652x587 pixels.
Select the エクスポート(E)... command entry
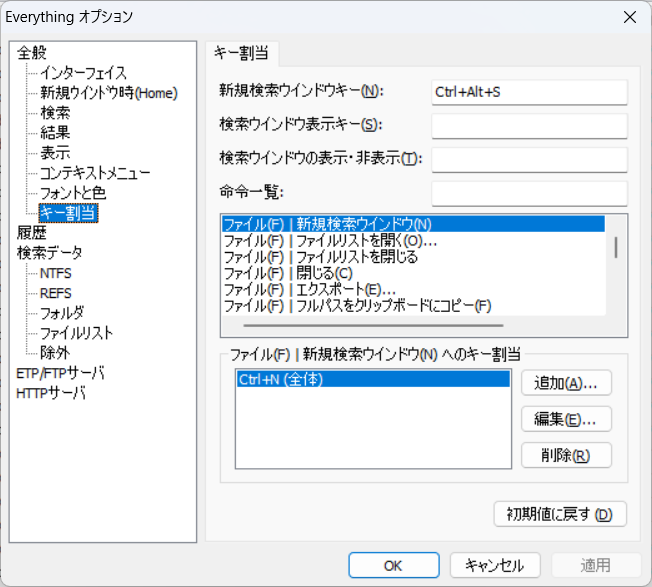click(x=309, y=289)
